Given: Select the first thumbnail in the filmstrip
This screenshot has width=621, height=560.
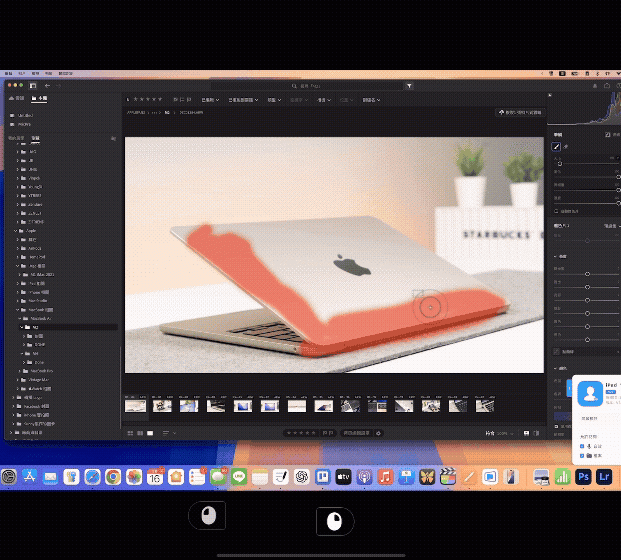Looking at the screenshot, I should click(x=135, y=405).
